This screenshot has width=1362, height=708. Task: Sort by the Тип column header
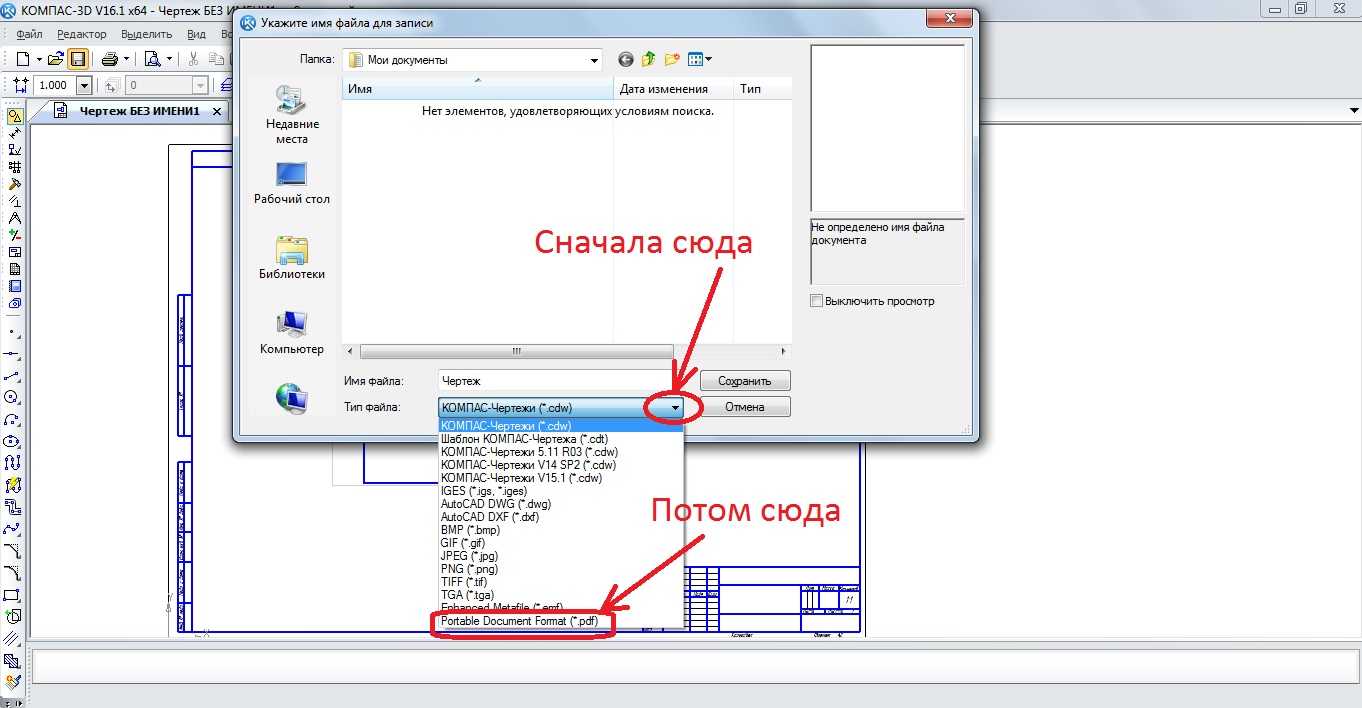pos(763,89)
